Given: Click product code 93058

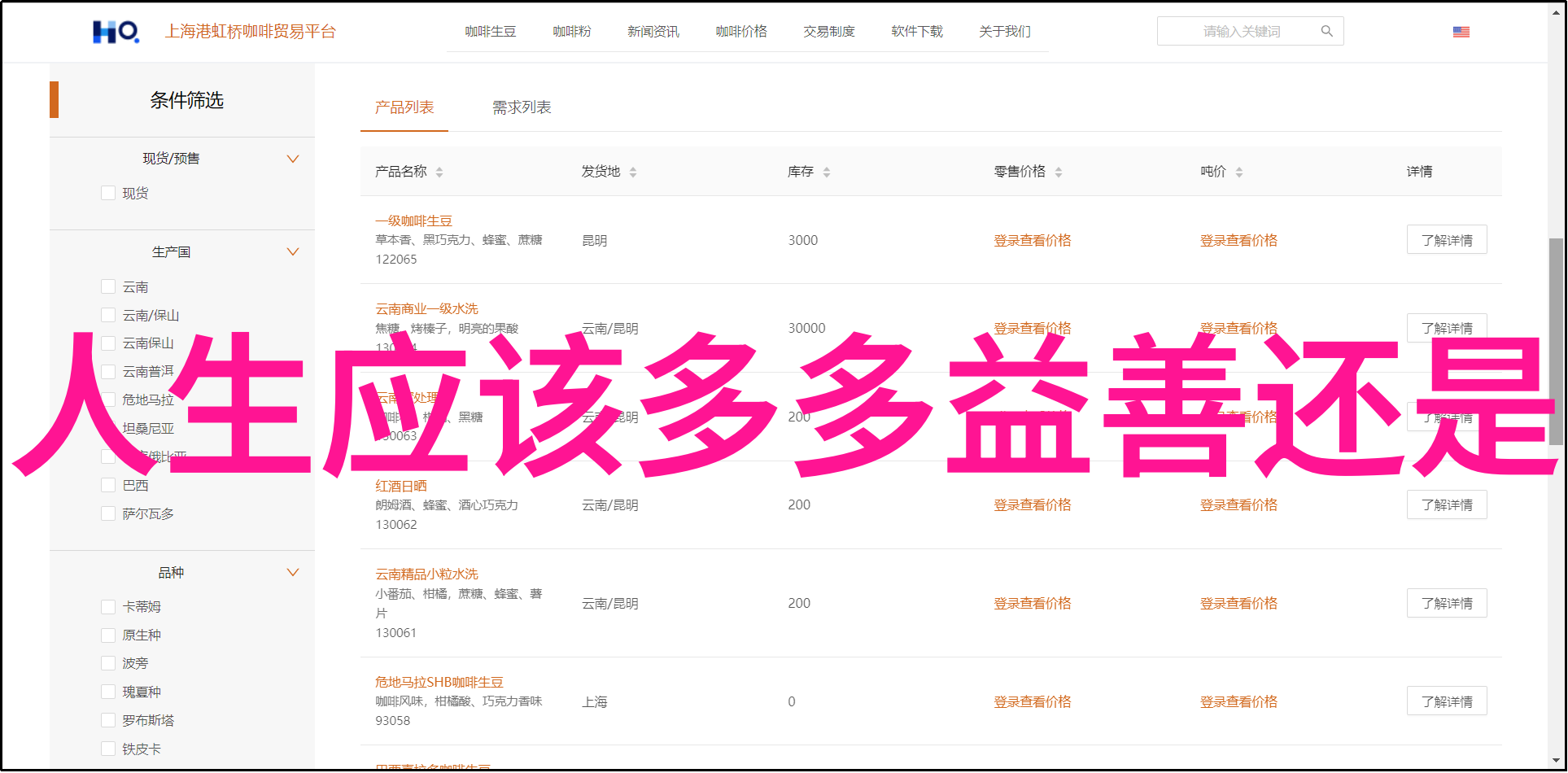Looking at the screenshot, I should [393, 721].
